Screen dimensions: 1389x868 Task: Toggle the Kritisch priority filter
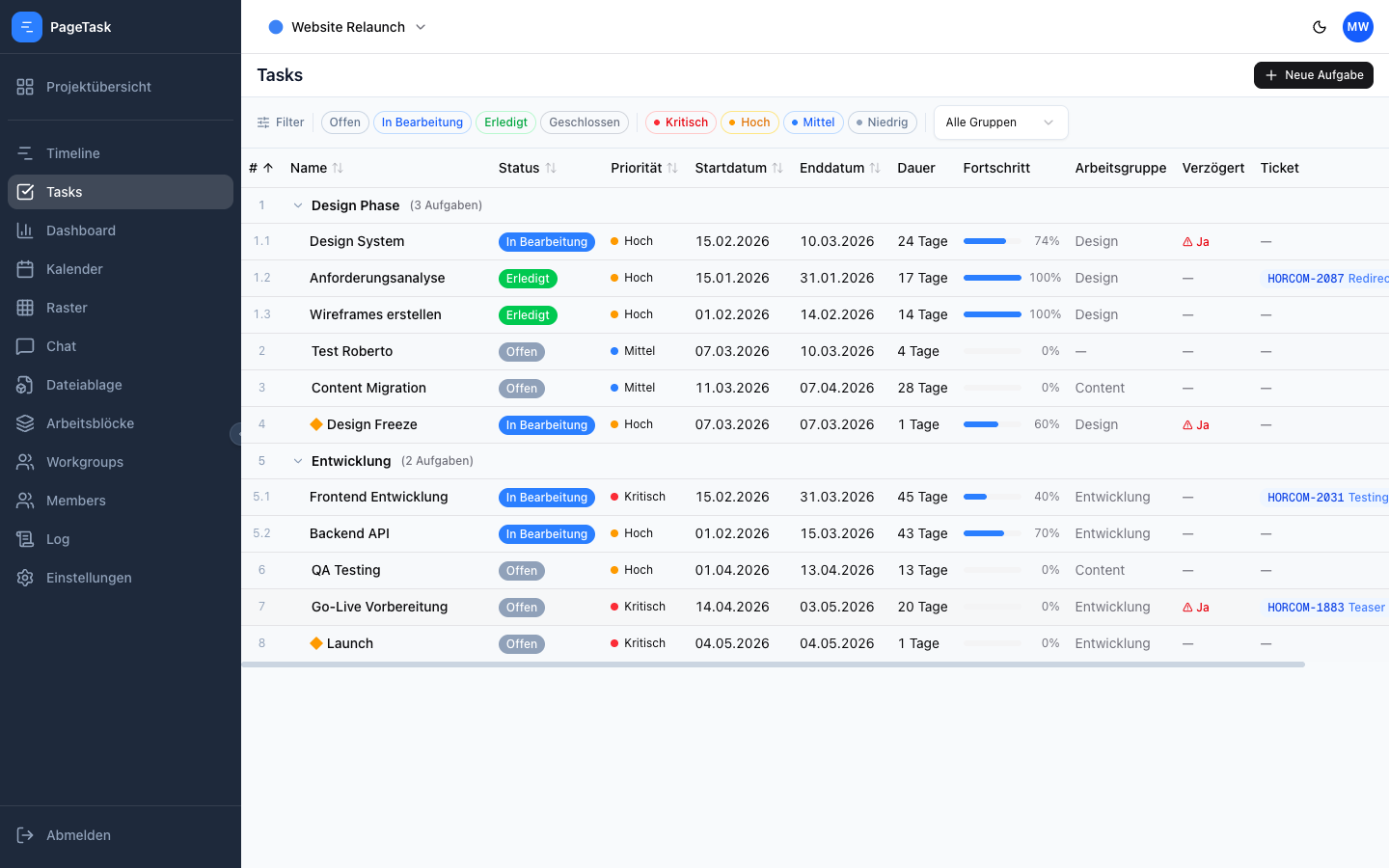click(680, 122)
